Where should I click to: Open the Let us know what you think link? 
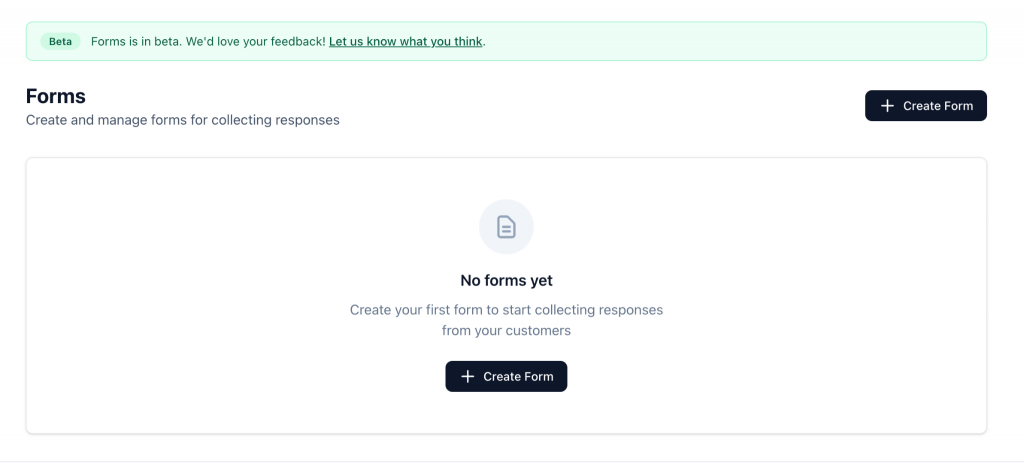406,41
